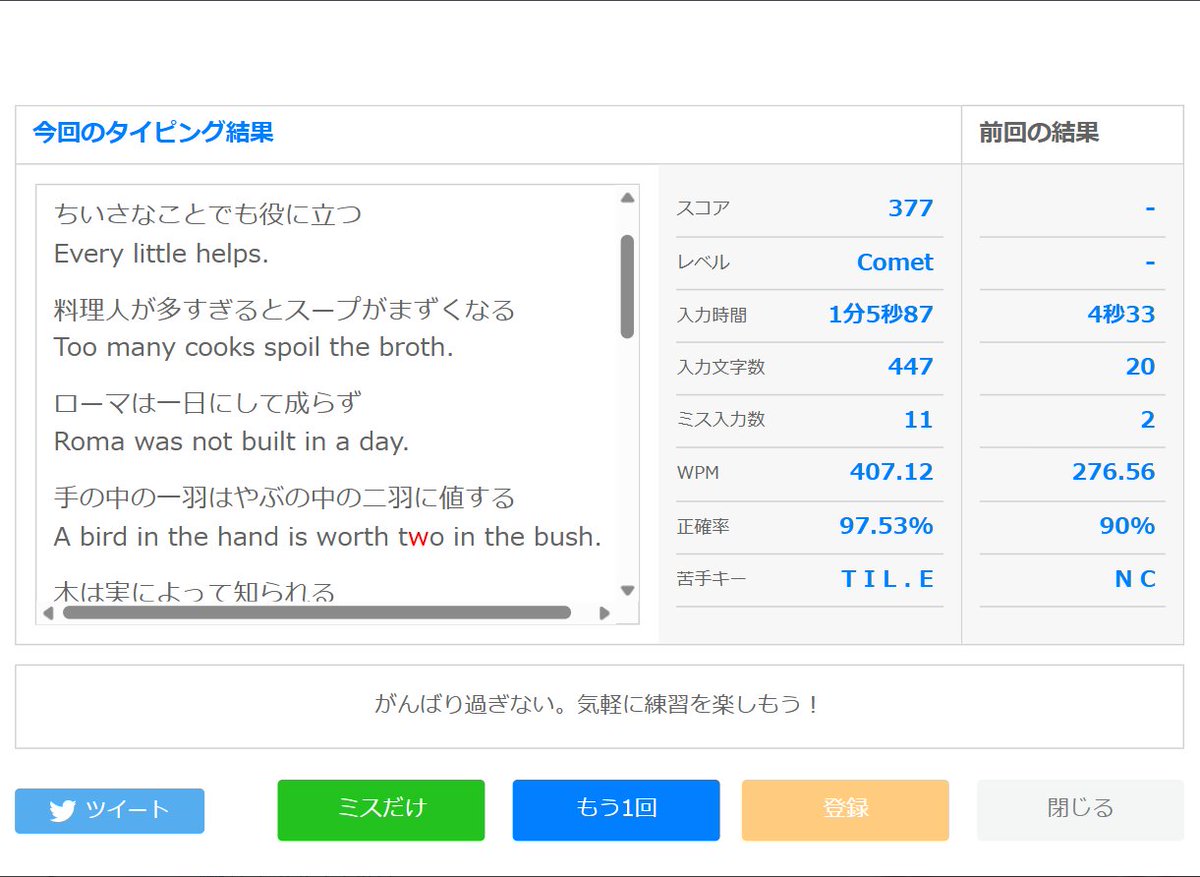
Task: Click the score value 377
Action: coord(910,208)
